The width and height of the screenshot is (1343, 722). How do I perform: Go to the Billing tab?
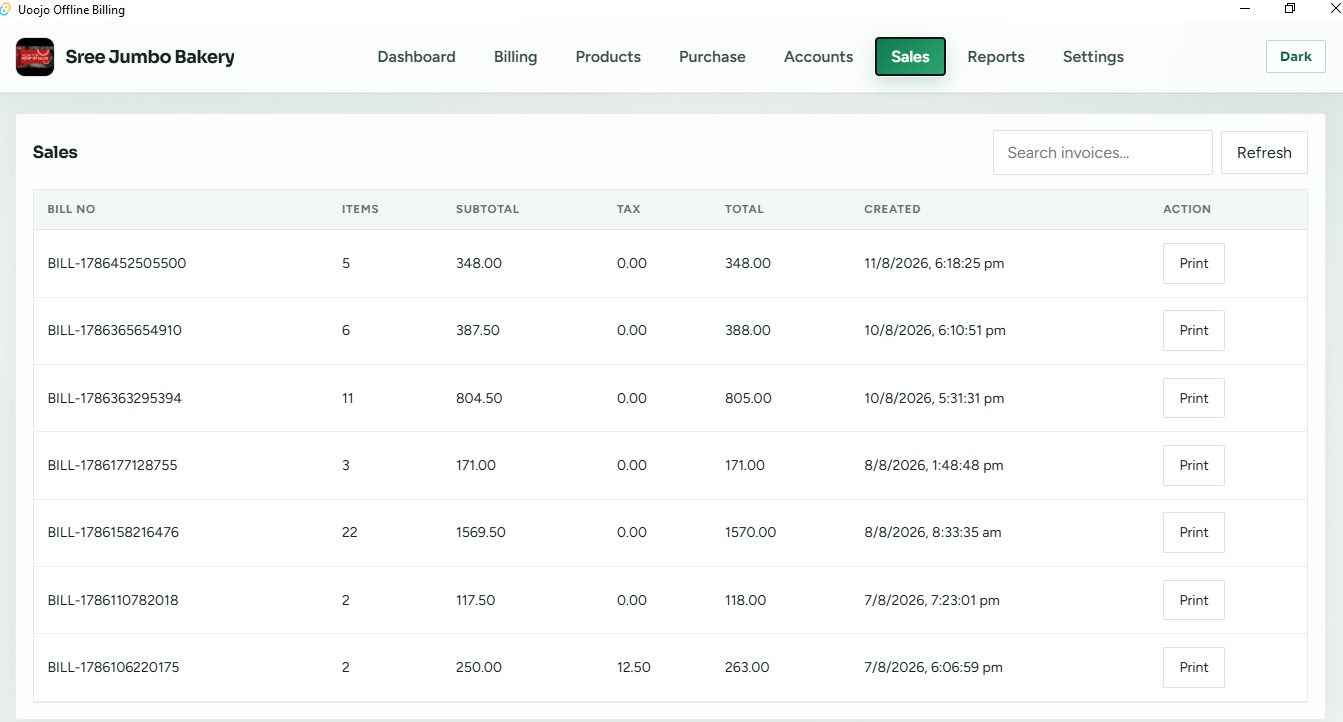pyautogui.click(x=515, y=57)
